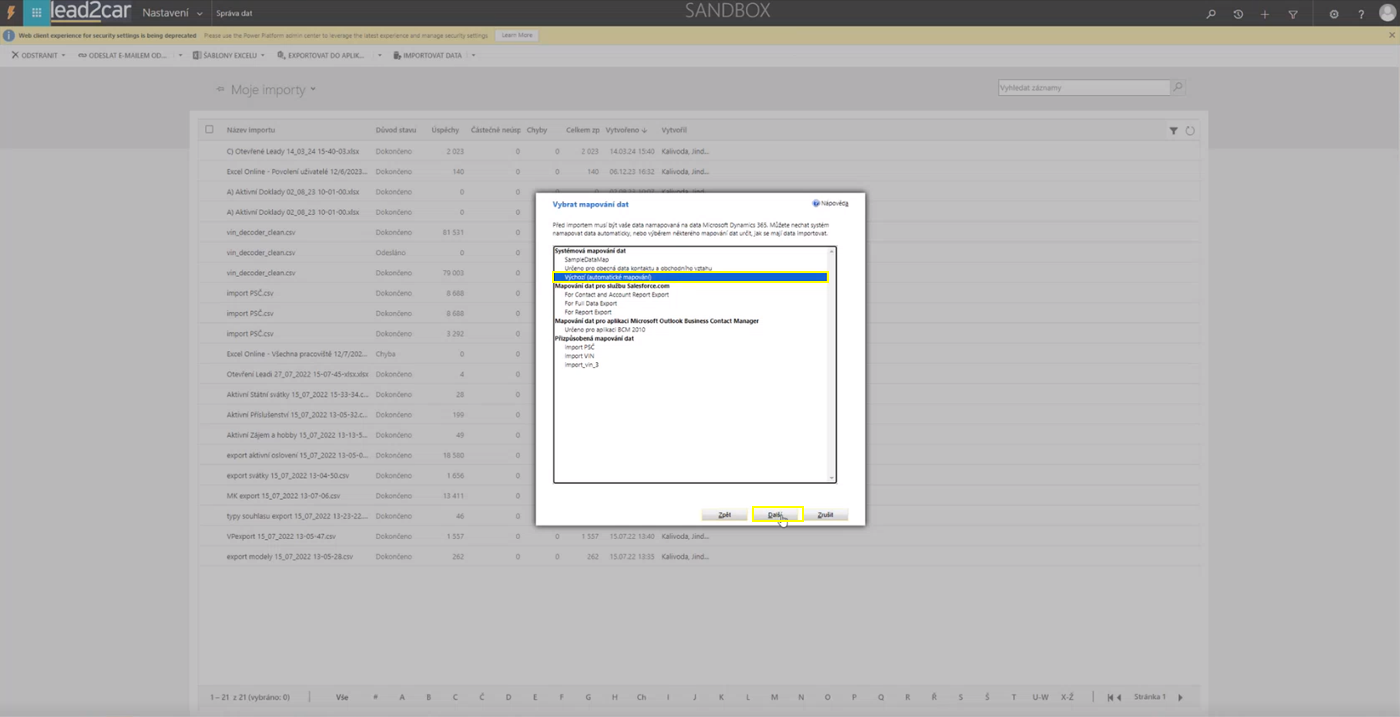Screen dimensions: 1400x717
Task: Open the user profile avatar
Action: pos(1387,13)
